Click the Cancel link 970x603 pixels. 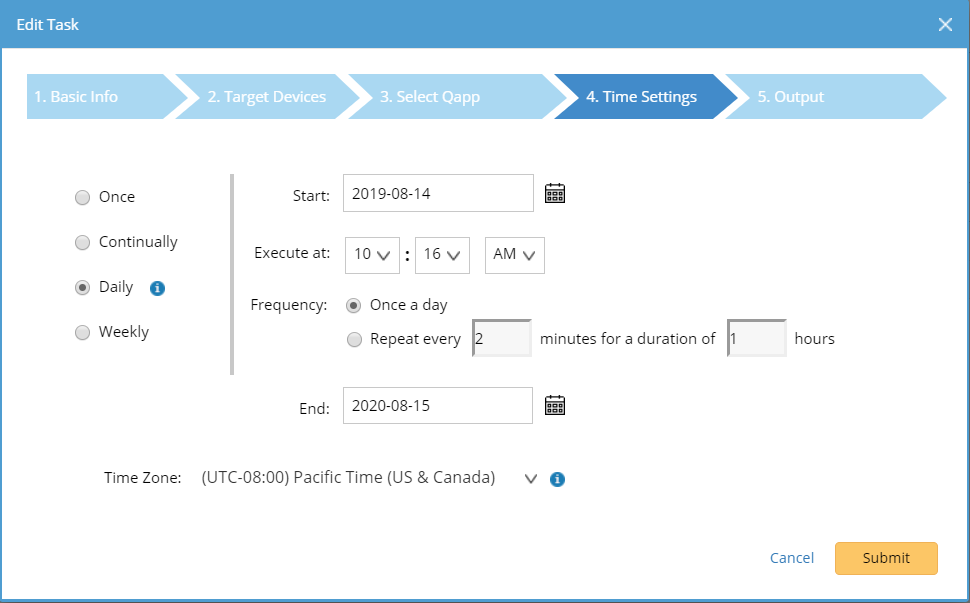[x=791, y=558]
